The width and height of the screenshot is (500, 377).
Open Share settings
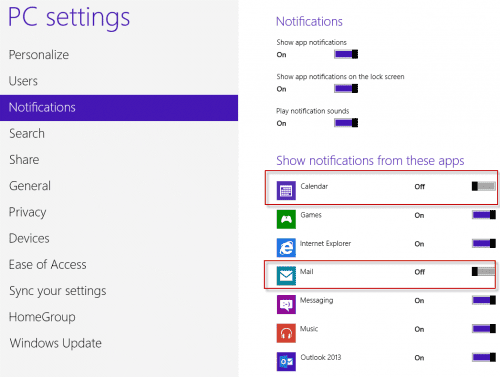(119, 160)
